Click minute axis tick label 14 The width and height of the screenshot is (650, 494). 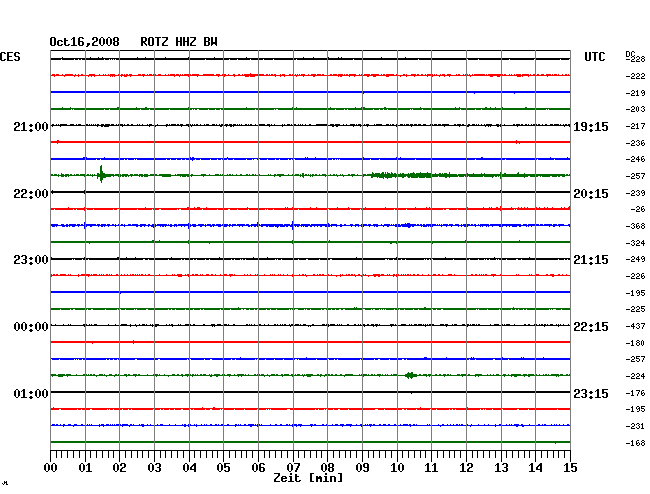pos(536,468)
